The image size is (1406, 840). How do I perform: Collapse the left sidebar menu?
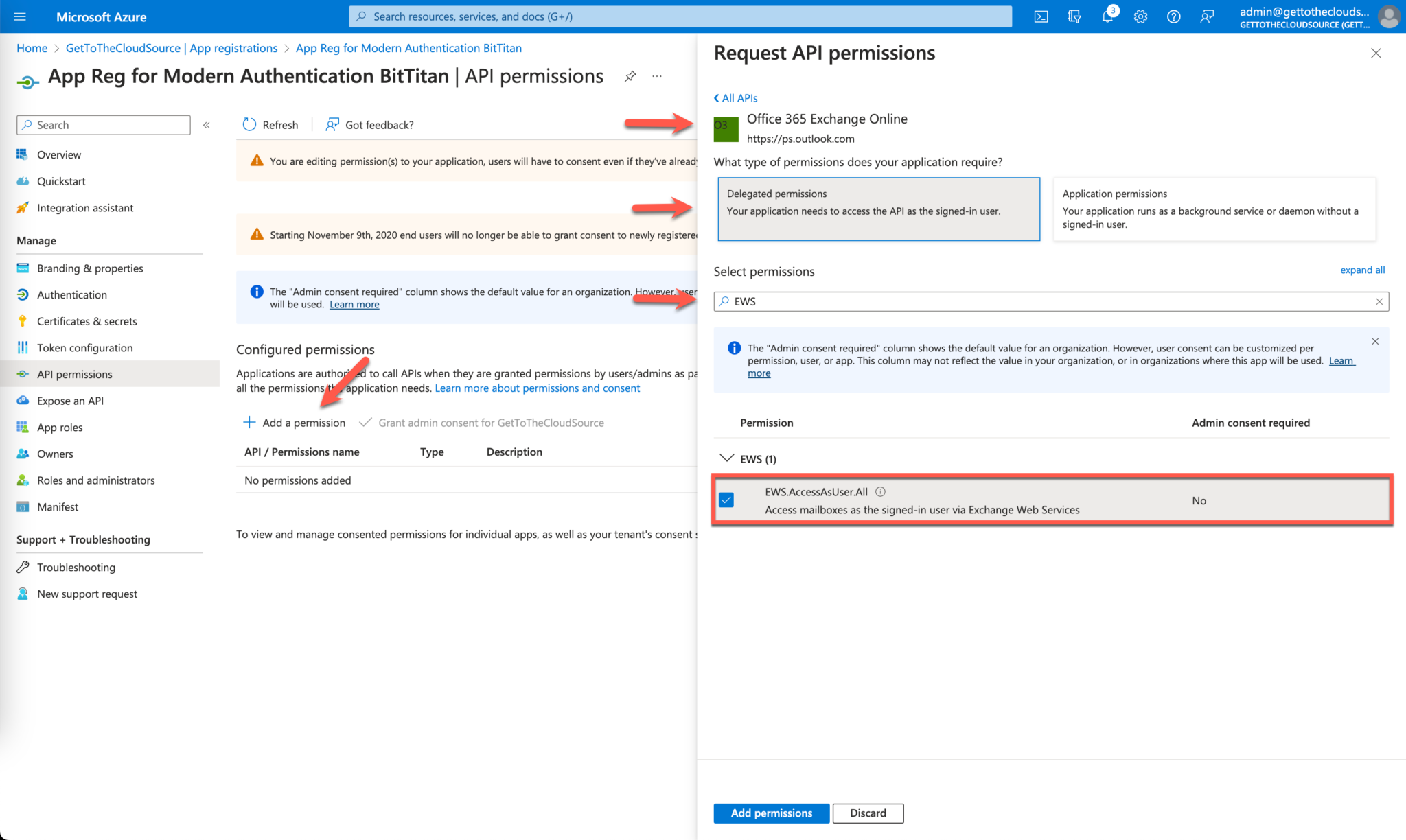207,125
